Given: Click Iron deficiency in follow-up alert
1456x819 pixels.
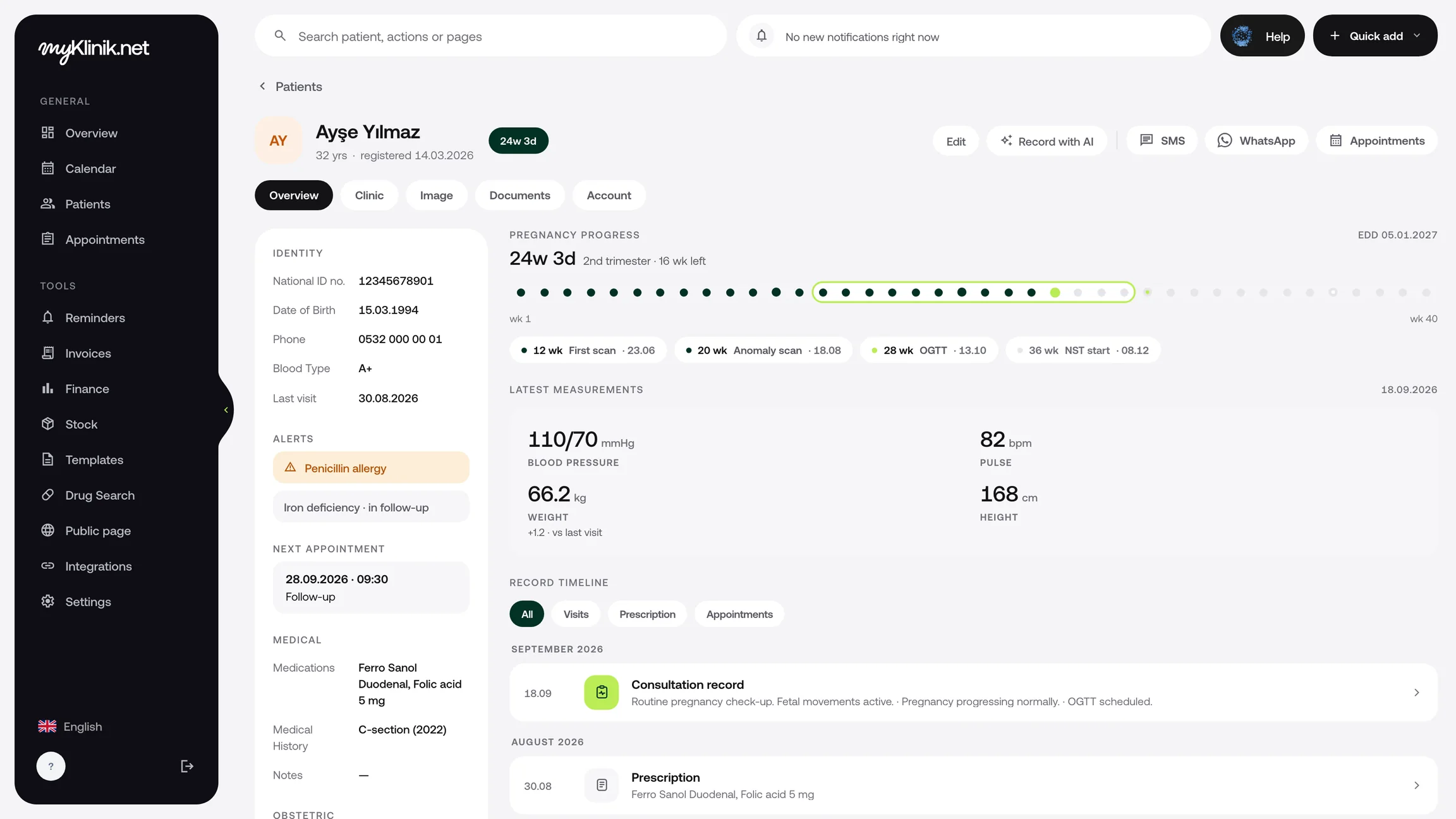Looking at the screenshot, I should tap(371, 507).
